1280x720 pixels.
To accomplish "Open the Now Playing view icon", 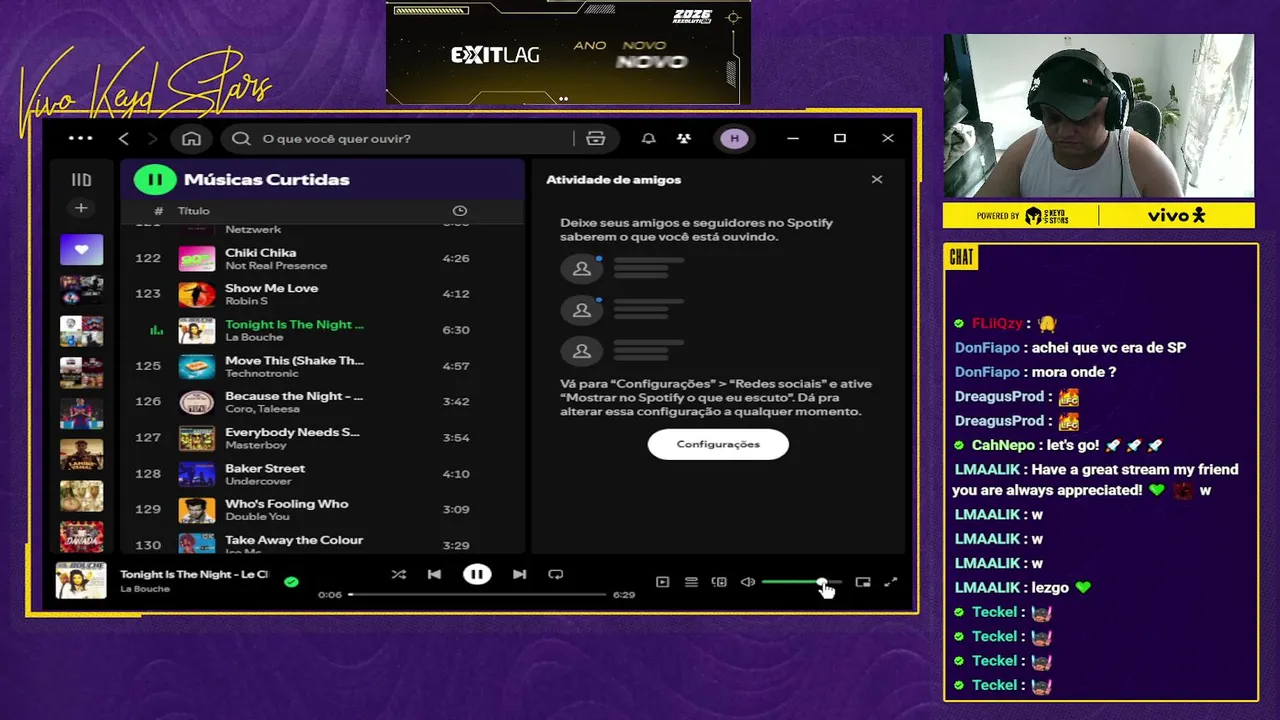I will point(662,582).
